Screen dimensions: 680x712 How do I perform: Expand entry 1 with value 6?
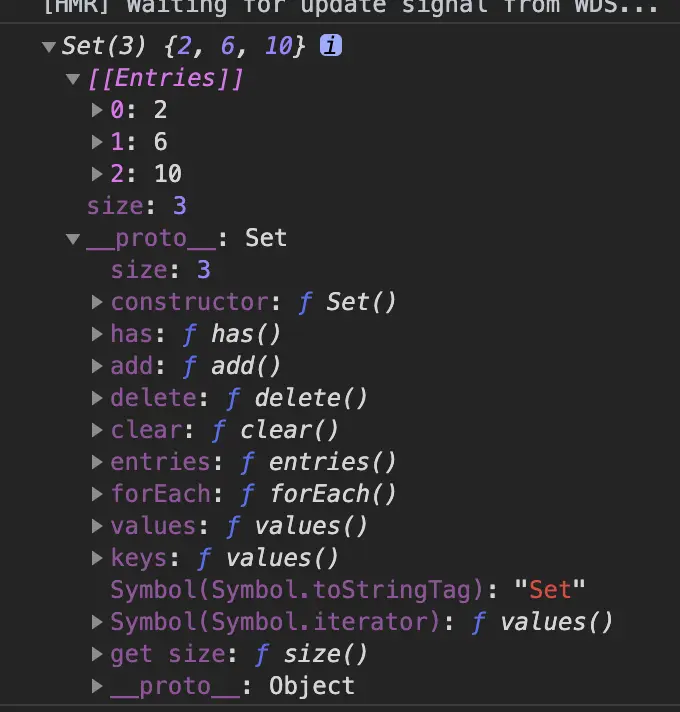[x=97, y=142]
